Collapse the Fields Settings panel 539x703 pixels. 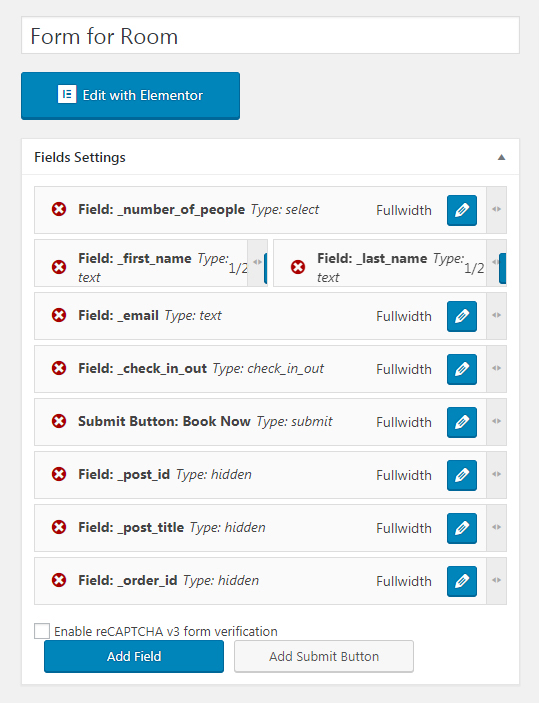click(502, 157)
